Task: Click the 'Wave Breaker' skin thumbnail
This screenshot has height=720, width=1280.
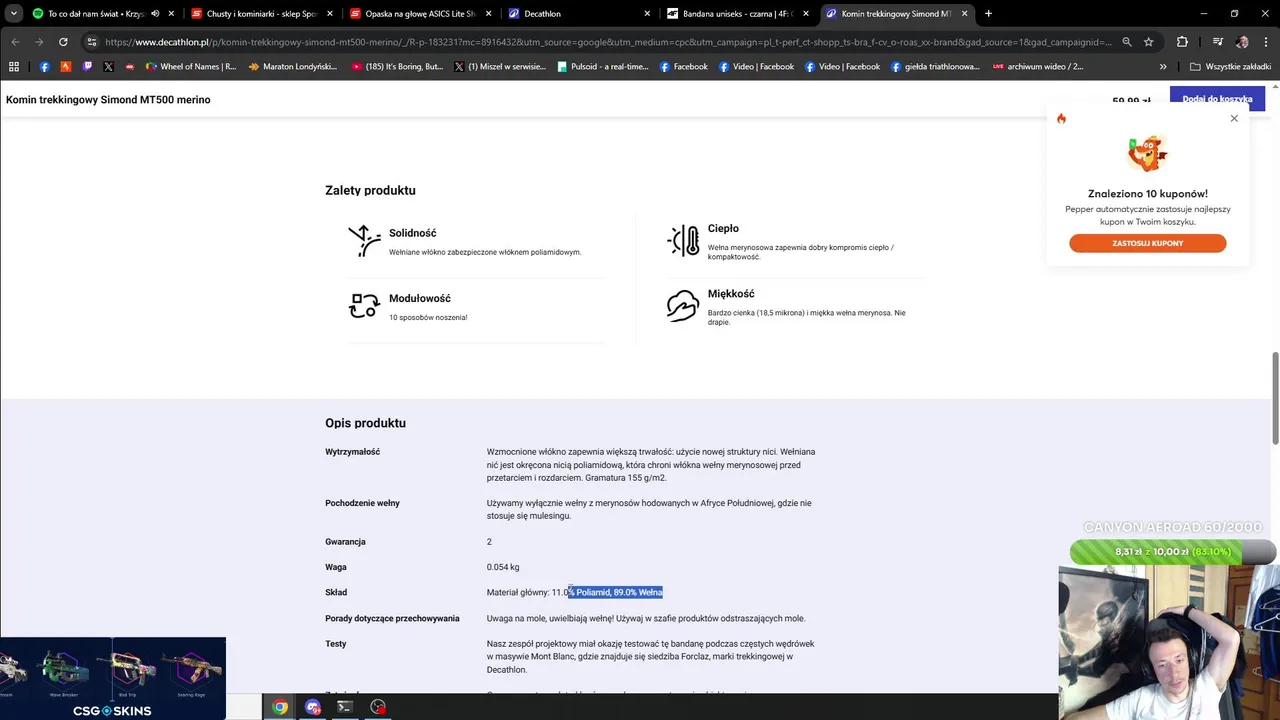Action: click(x=63, y=673)
